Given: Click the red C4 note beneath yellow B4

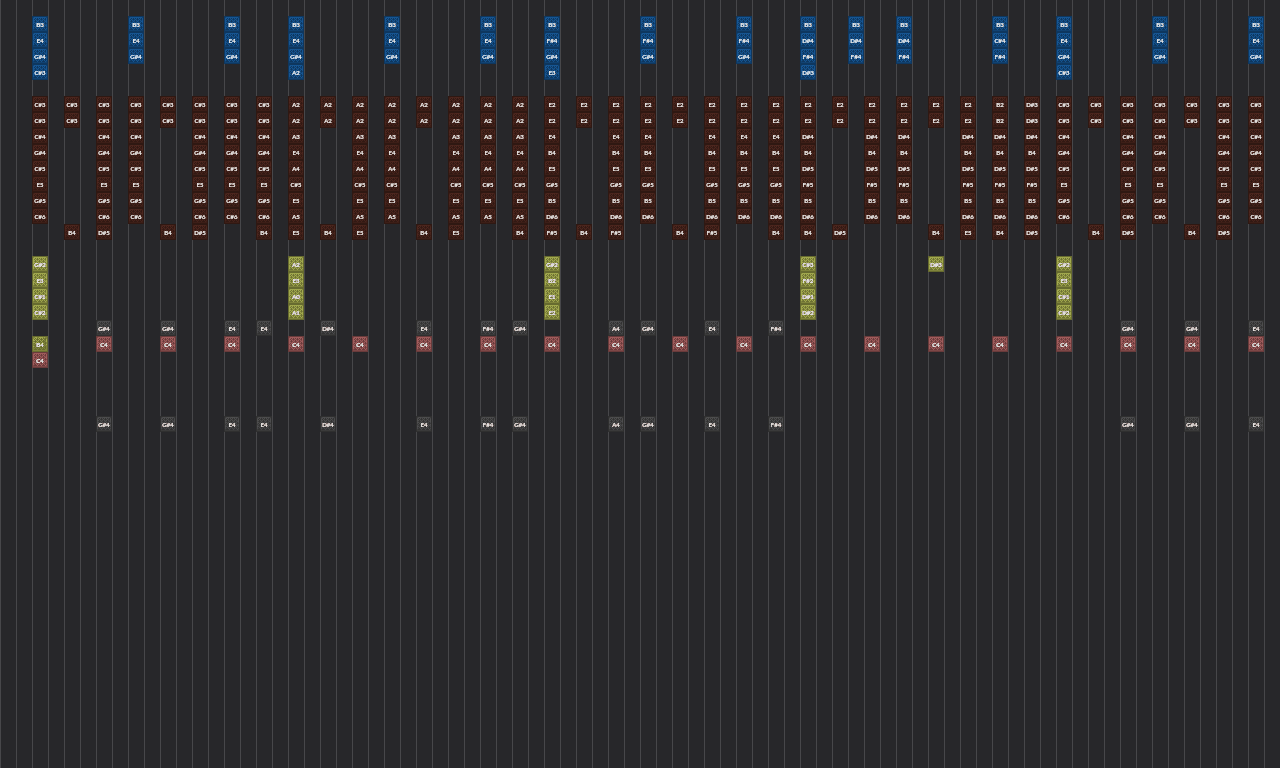Looking at the screenshot, I should point(40,361).
